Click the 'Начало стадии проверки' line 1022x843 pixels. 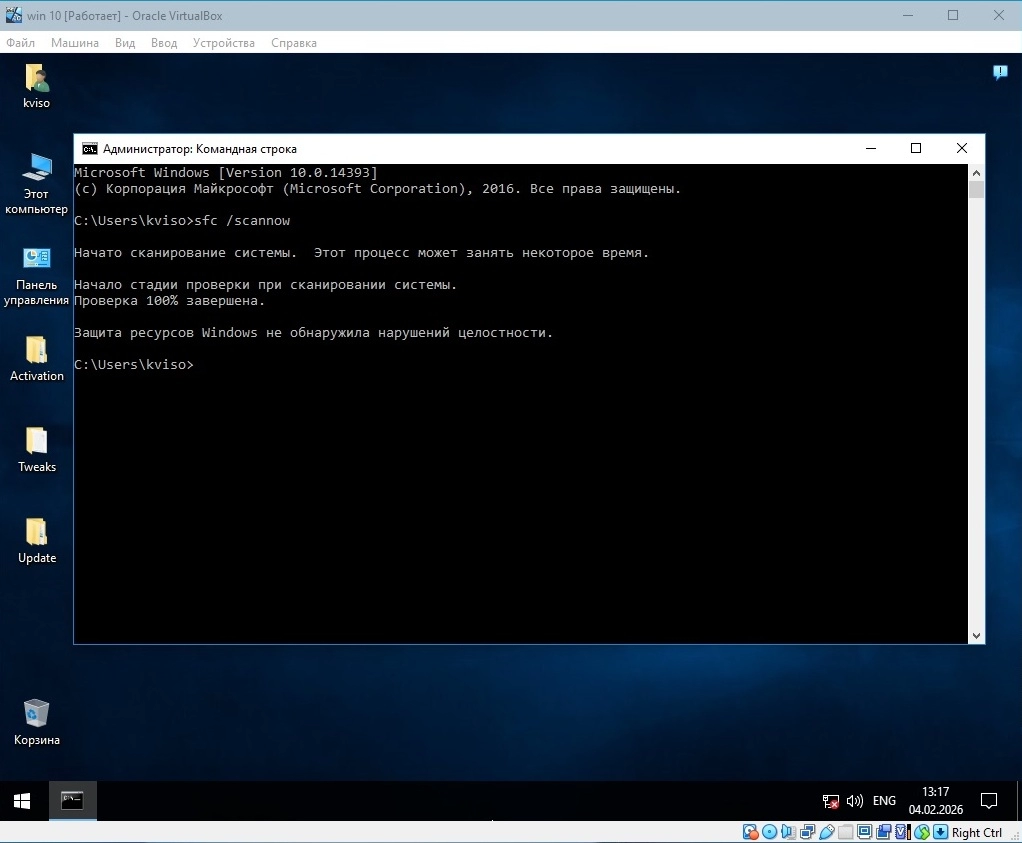click(266, 284)
